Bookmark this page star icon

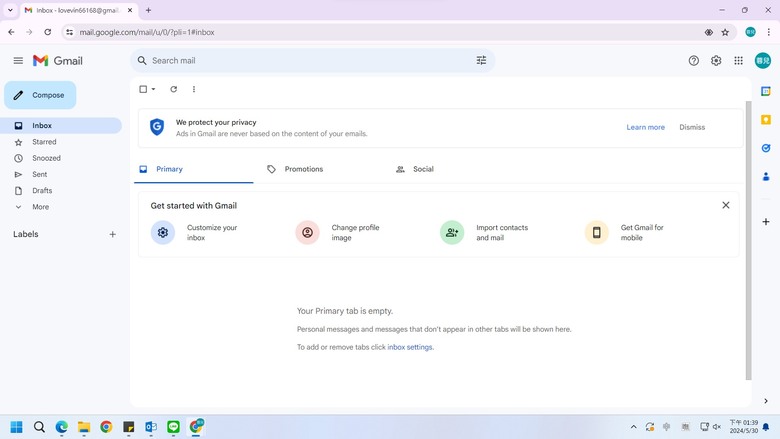[725, 32]
